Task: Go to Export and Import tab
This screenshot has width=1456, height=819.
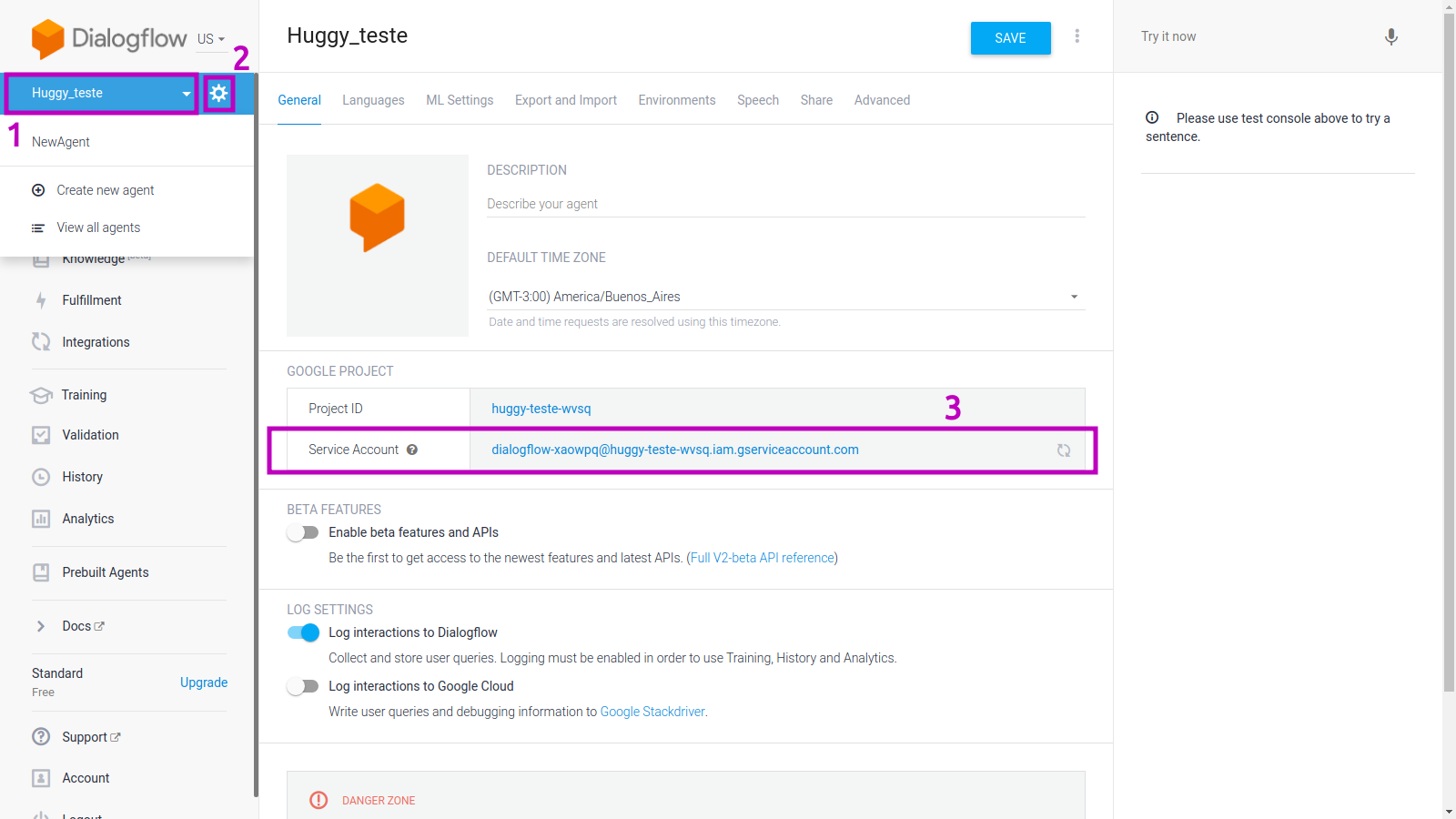Action: (x=566, y=100)
